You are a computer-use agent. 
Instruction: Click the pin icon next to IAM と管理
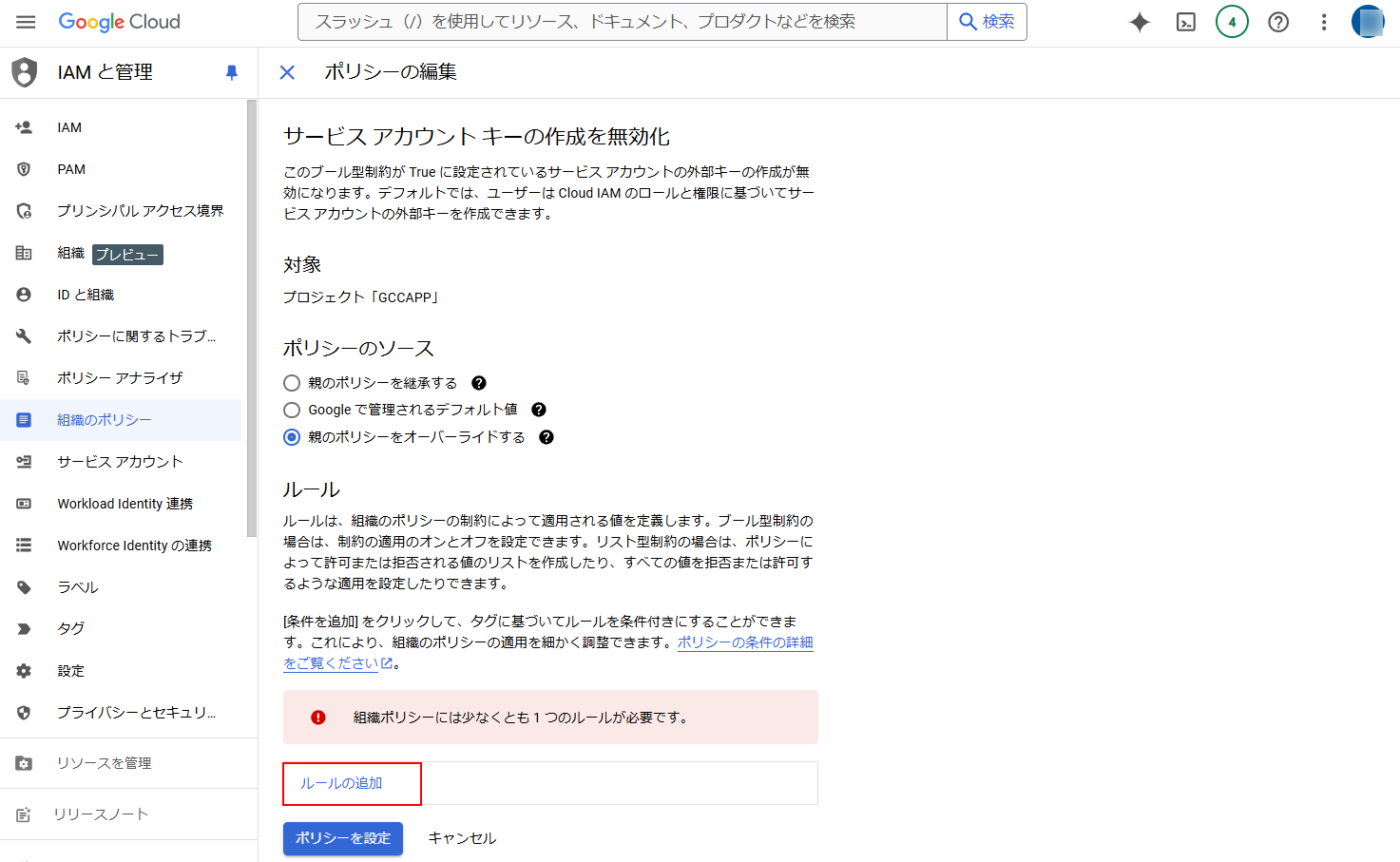(231, 72)
